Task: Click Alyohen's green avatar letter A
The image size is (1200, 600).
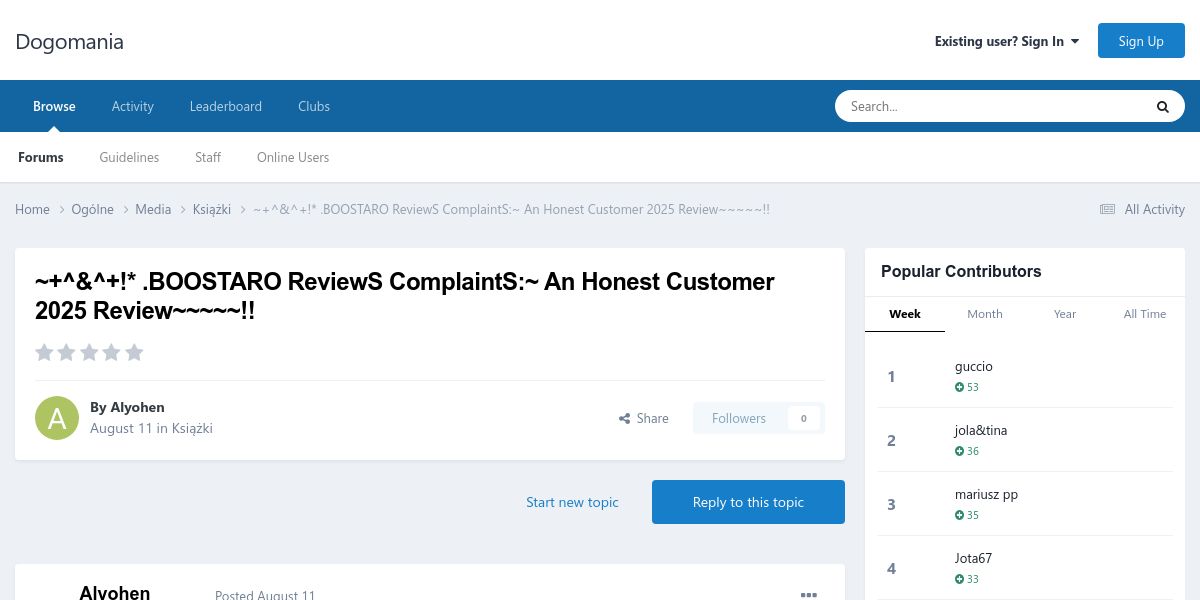Action: click(x=57, y=418)
